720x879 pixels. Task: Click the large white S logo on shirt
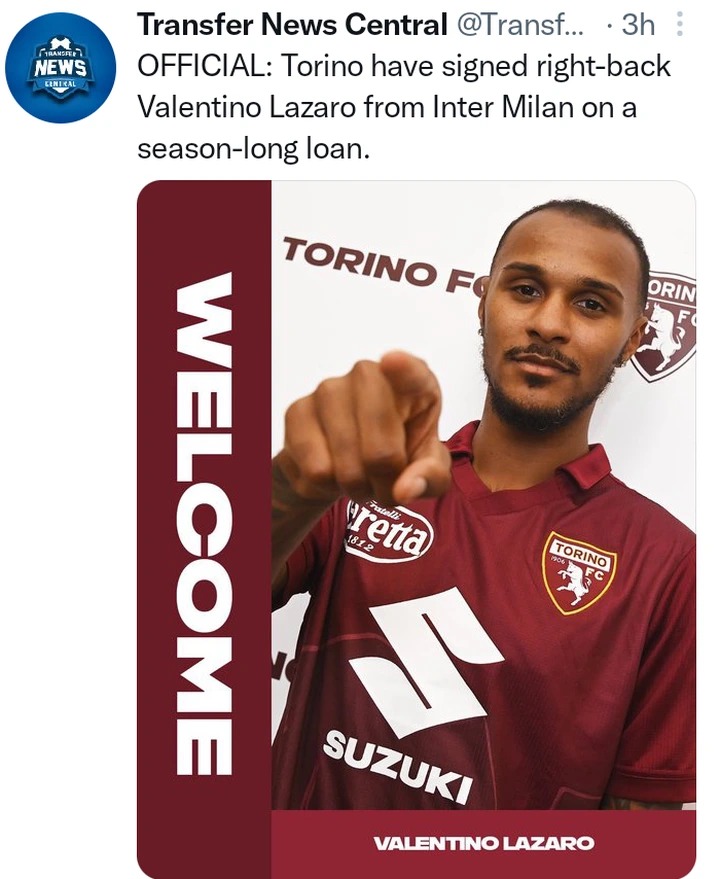click(424, 661)
